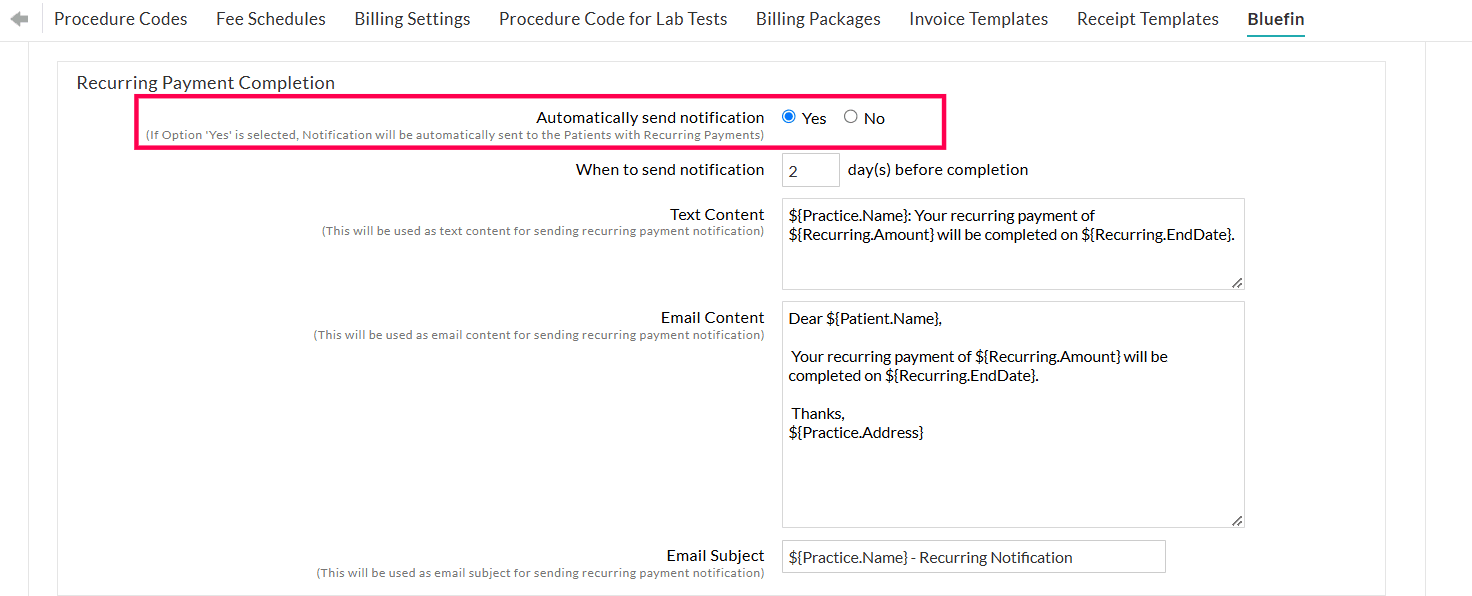Open Procedure Code for Lab Tests tab

(613, 19)
